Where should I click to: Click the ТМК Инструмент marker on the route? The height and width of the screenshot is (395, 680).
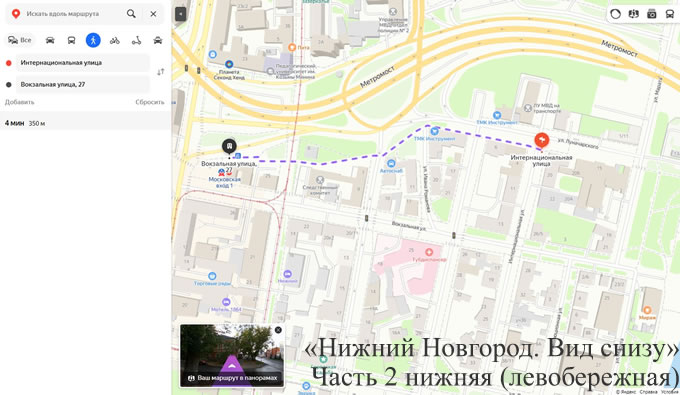click(x=435, y=131)
